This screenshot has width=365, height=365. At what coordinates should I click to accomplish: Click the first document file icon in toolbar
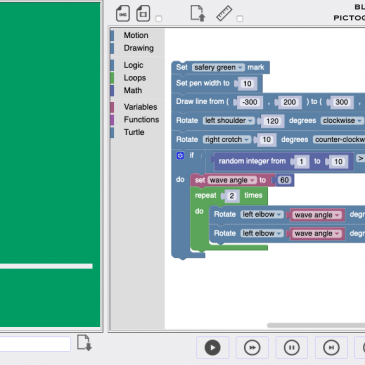pyautogui.click(x=123, y=14)
